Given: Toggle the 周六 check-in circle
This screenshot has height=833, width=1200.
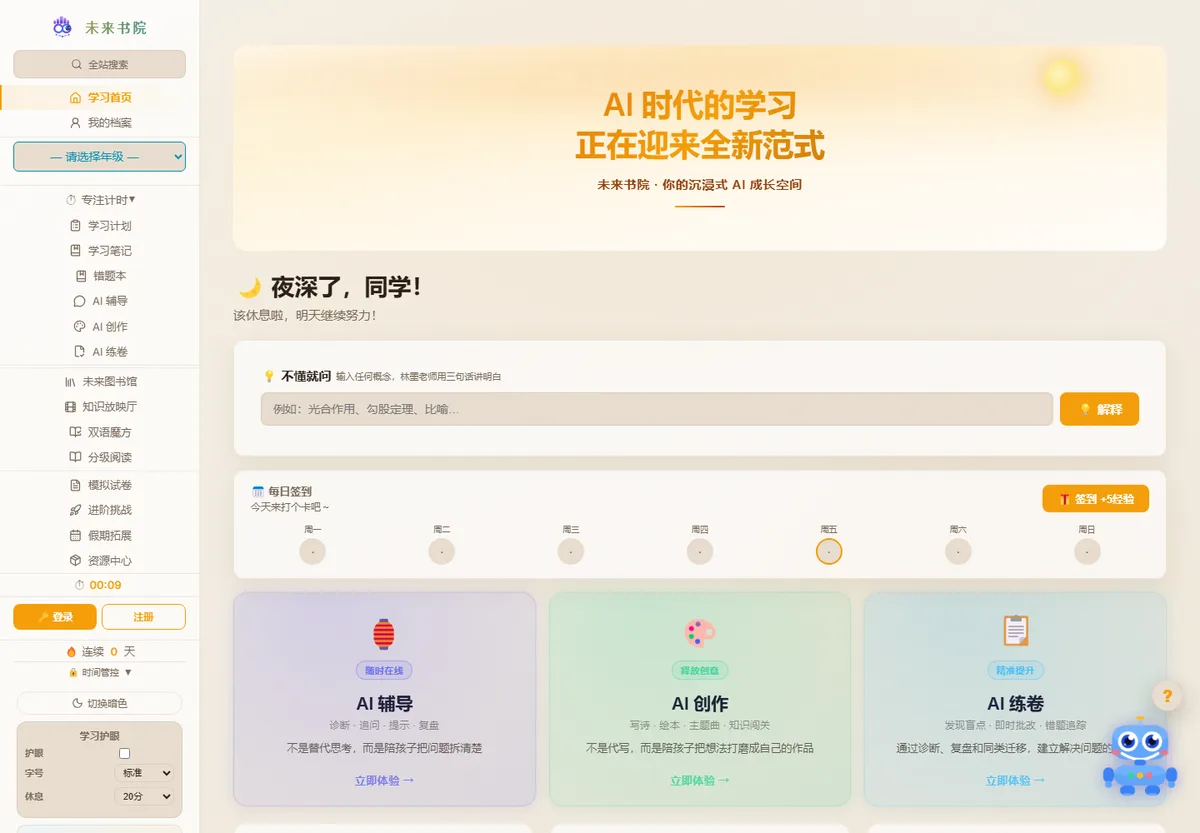Looking at the screenshot, I should 958,551.
